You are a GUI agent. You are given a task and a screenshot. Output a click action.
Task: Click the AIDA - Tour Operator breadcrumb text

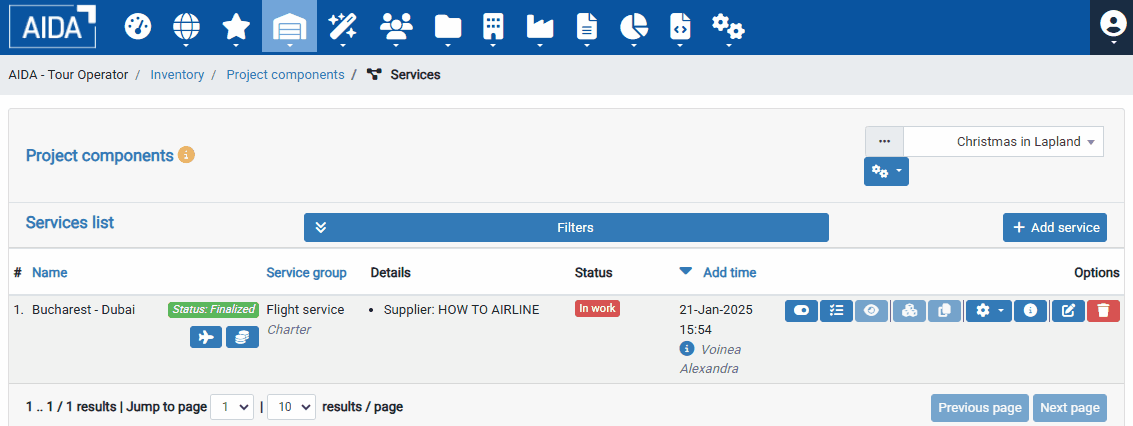(x=68, y=74)
